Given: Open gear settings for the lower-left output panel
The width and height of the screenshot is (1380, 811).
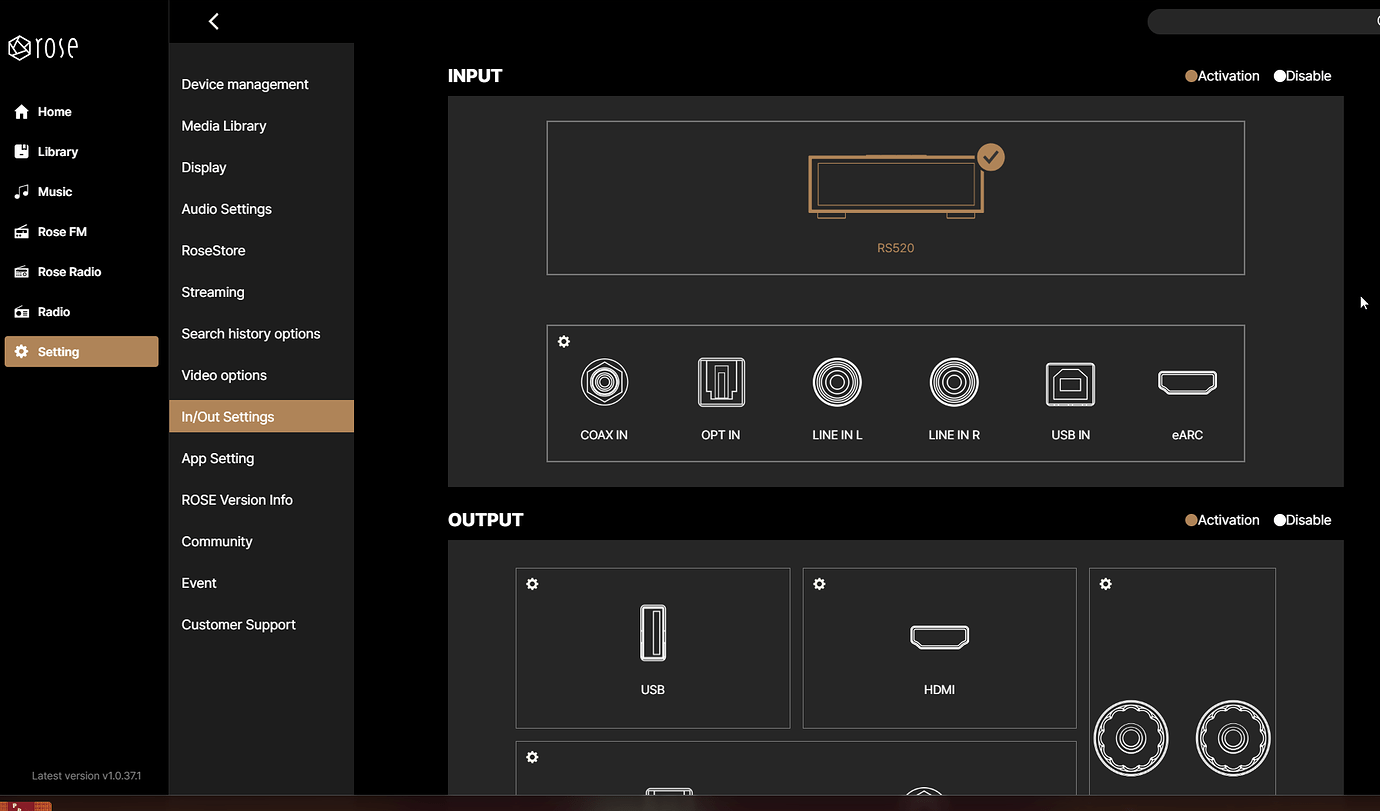Looking at the screenshot, I should pyautogui.click(x=532, y=758).
